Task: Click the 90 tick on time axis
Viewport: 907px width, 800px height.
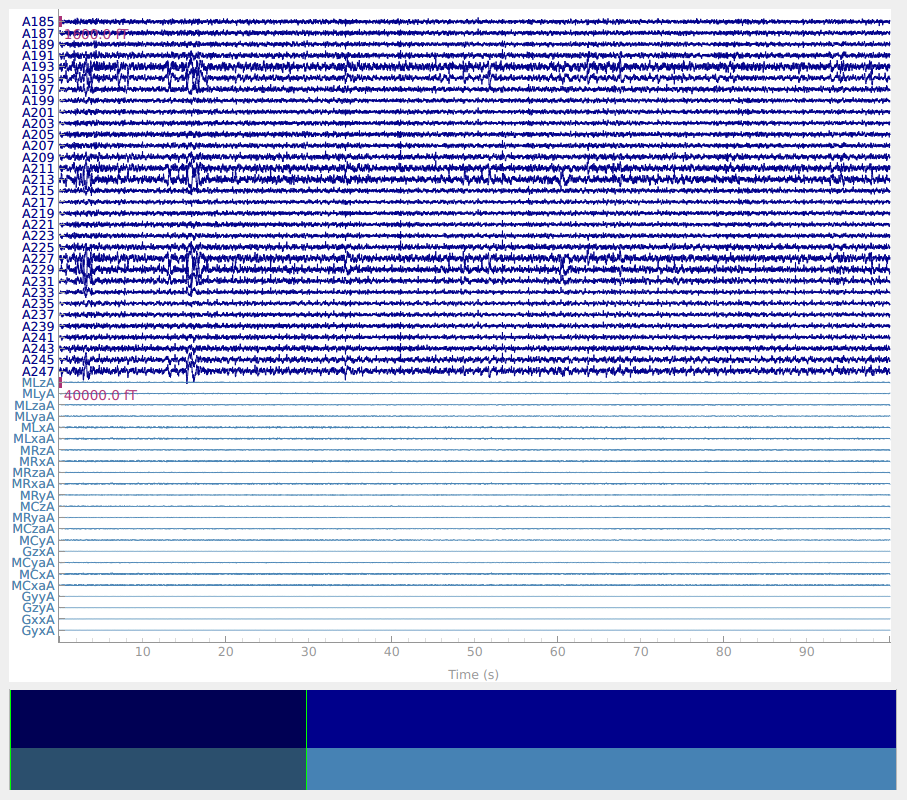Action: (x=807, y=652)
